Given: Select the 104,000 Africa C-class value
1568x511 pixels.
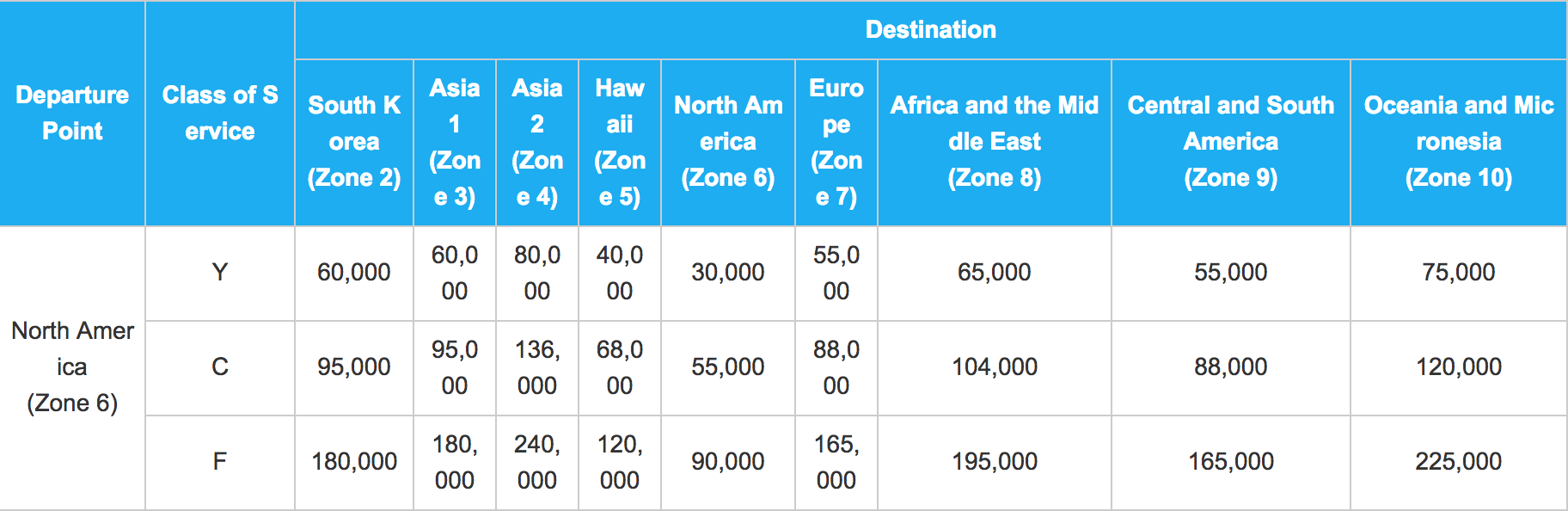Looking at the screenshot, I should tap(995, 367).
